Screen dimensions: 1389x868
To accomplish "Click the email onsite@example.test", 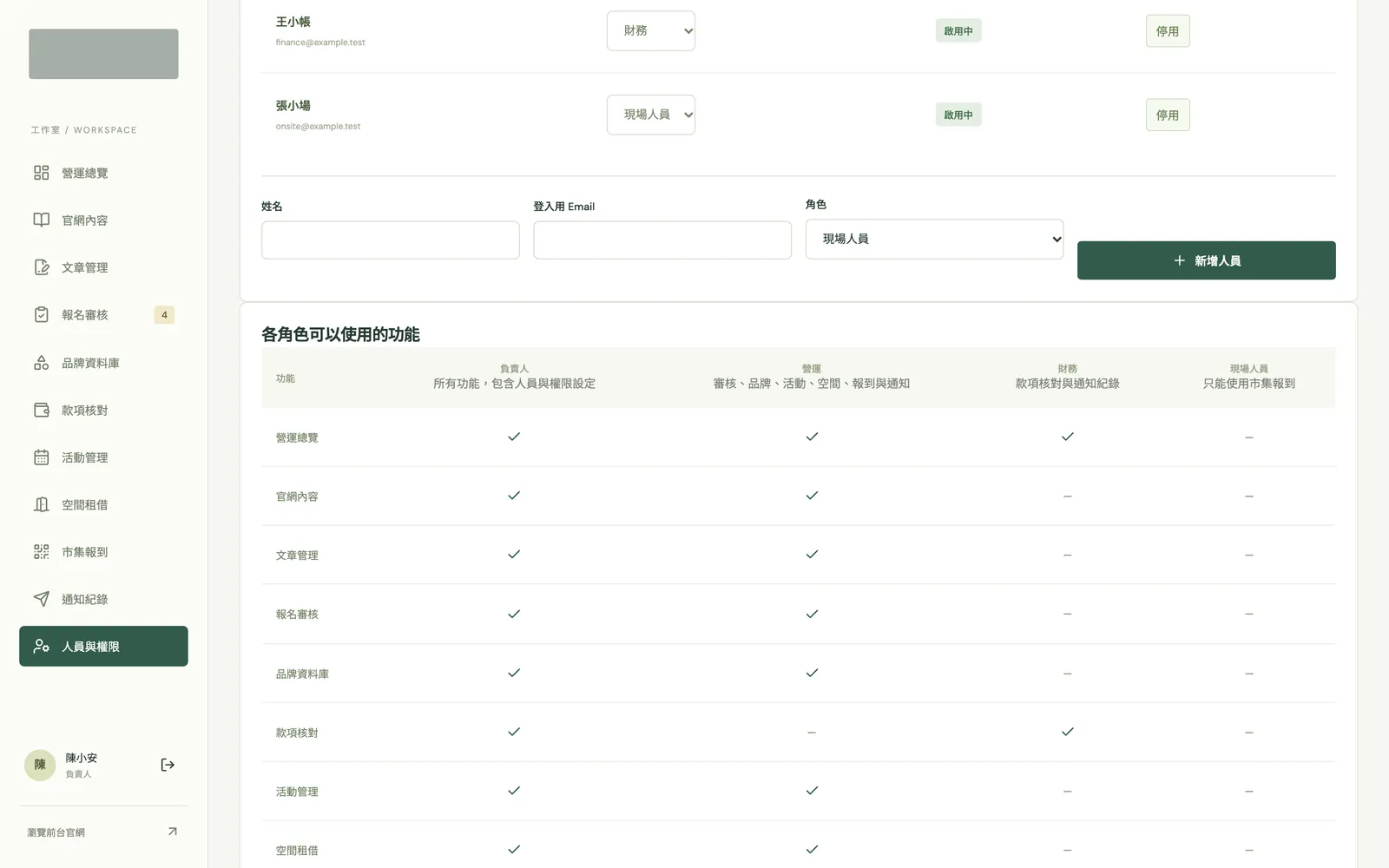I will (318, 126).
